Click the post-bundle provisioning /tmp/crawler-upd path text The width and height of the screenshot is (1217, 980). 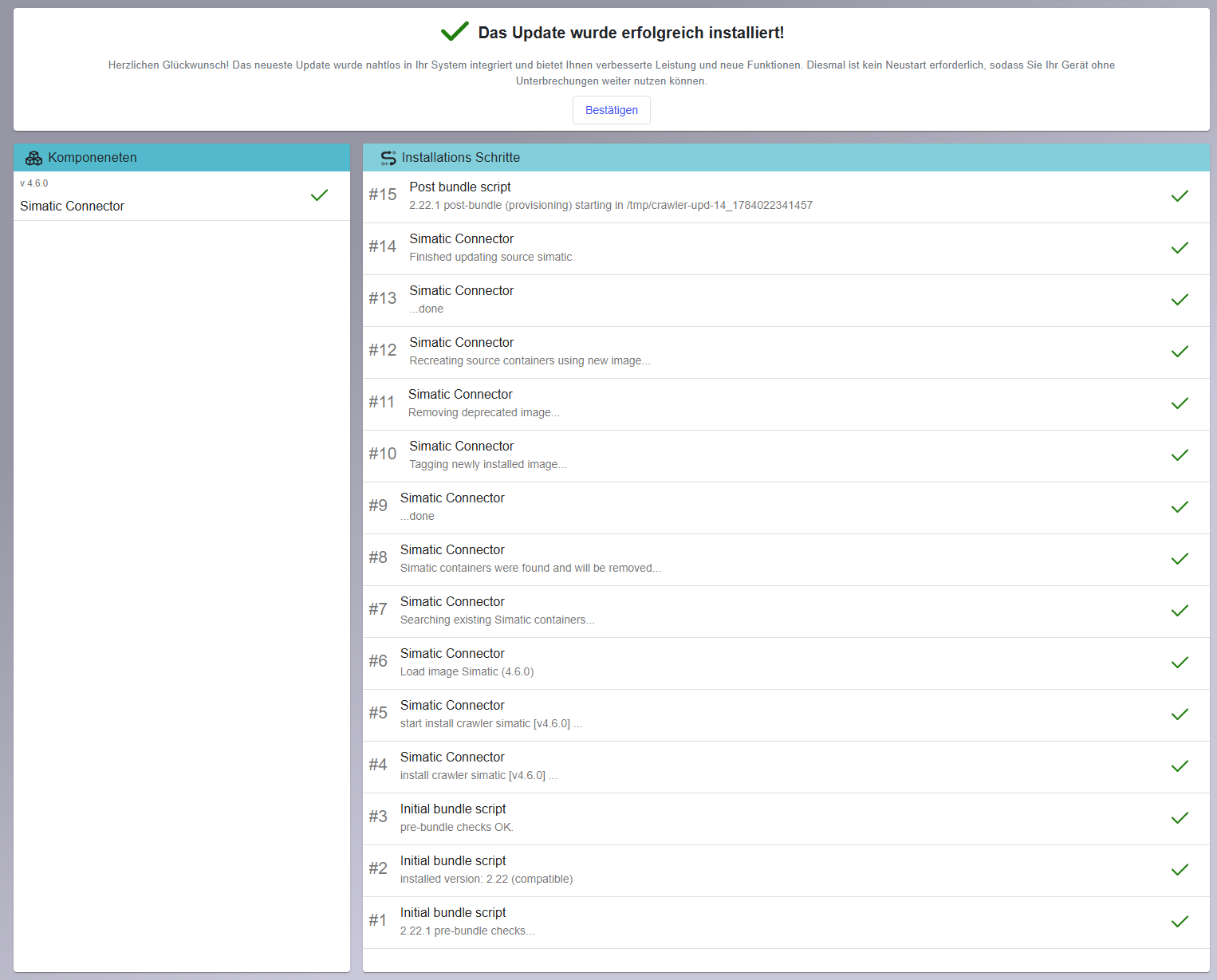point(611,205)
